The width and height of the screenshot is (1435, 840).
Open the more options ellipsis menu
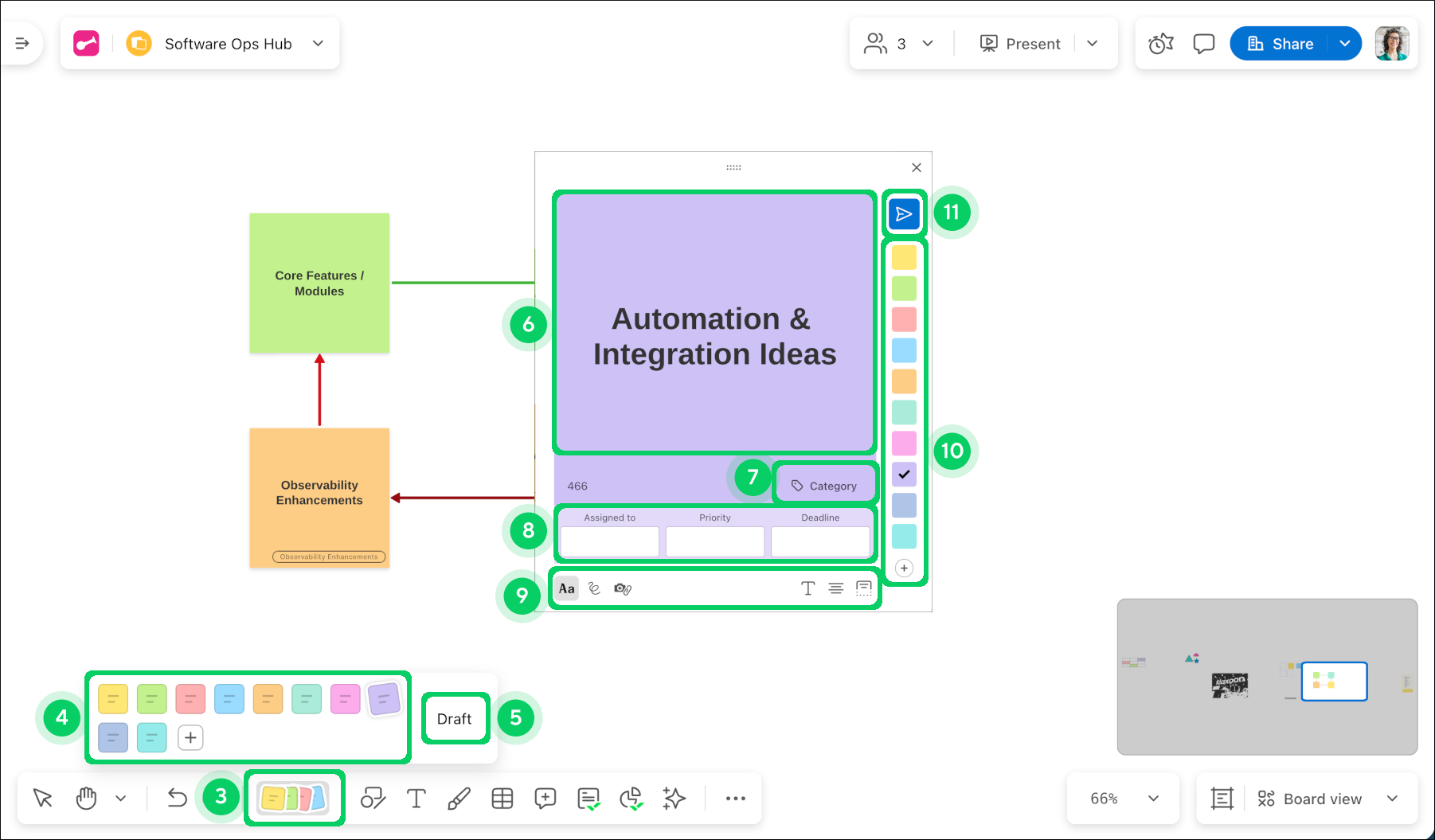[x=735, y=799]
